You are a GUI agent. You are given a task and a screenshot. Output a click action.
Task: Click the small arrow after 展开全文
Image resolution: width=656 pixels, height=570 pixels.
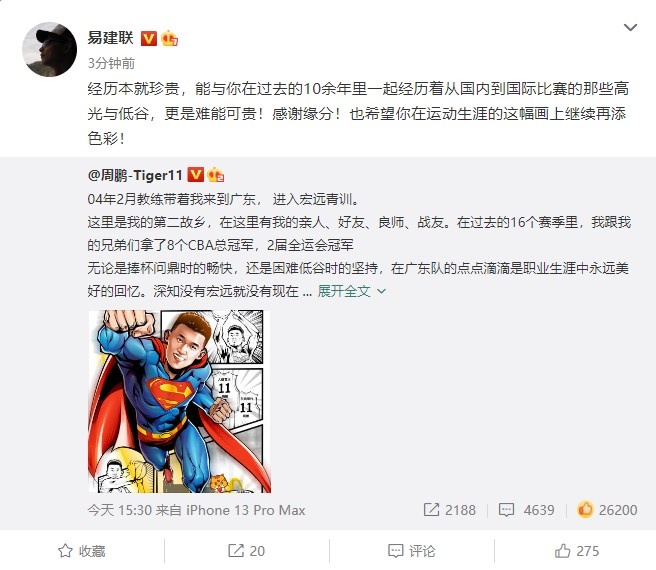381,291
